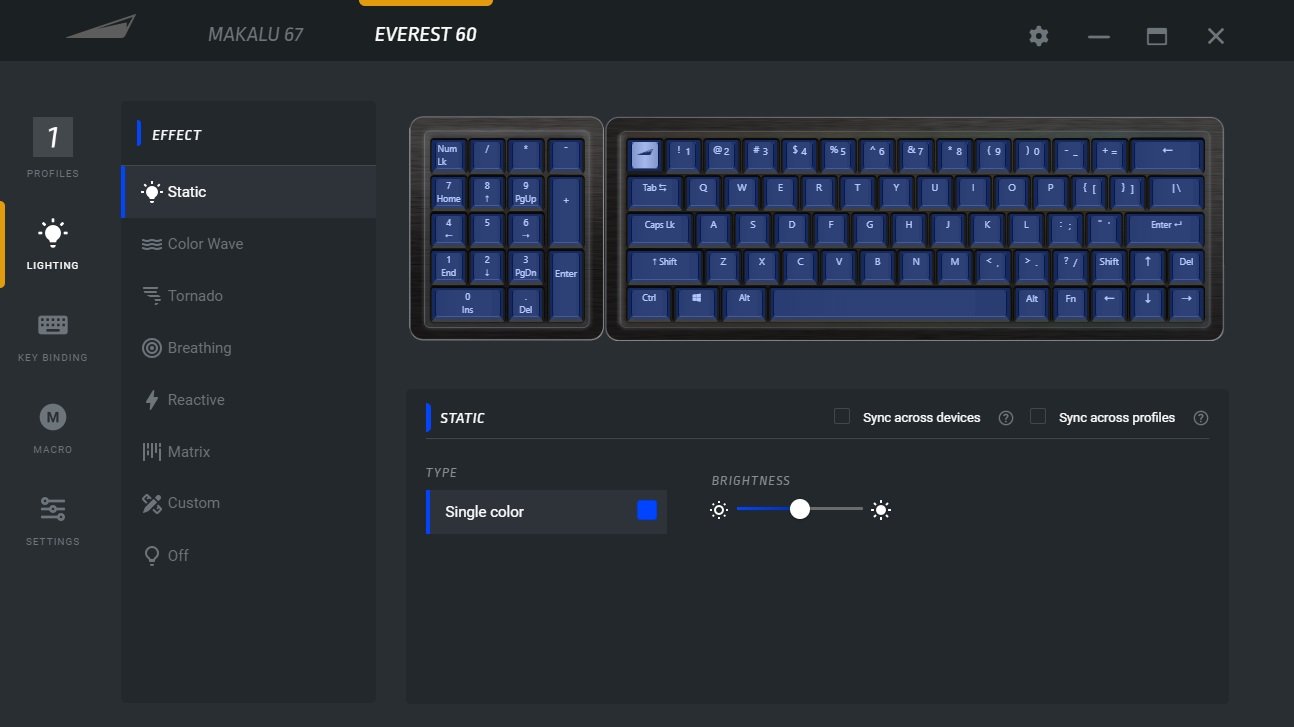Select the Static lighting effect
This screenshot has width=1294, height=727.
click(249, 192)
